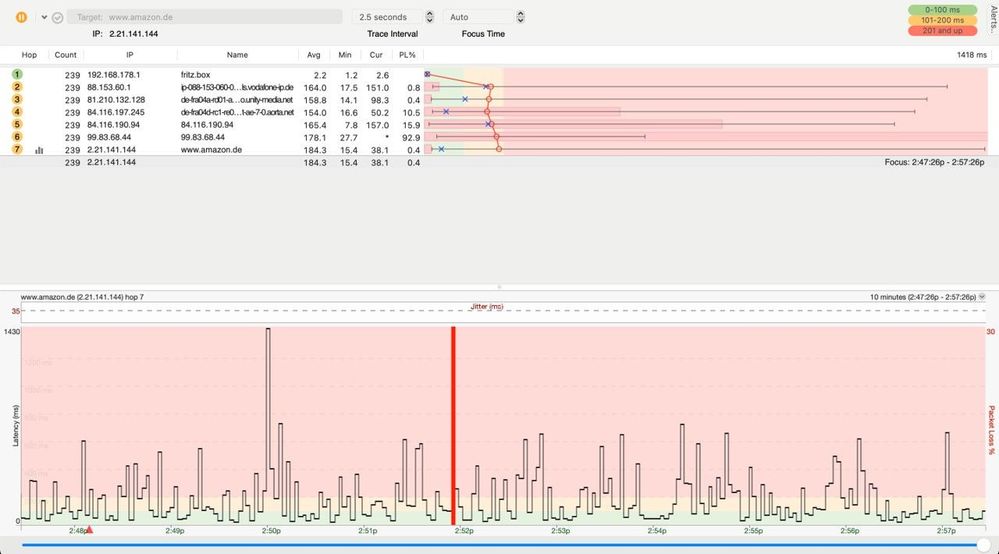This screenshot has height=554, width=999.
Task: Select the vodafone-ip.de hostname in hop 2
Action: coord(237,87)
